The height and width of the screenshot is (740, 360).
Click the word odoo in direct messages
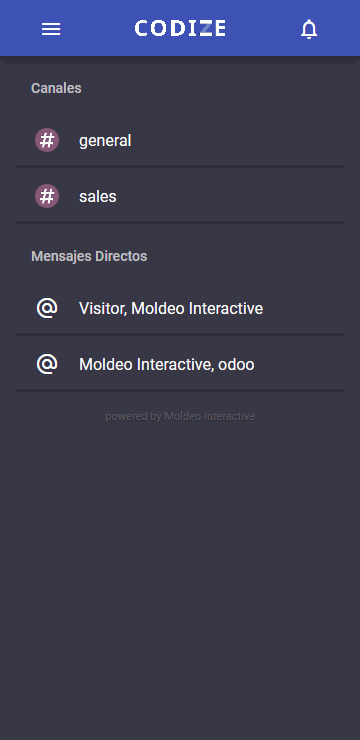(236, 364)
